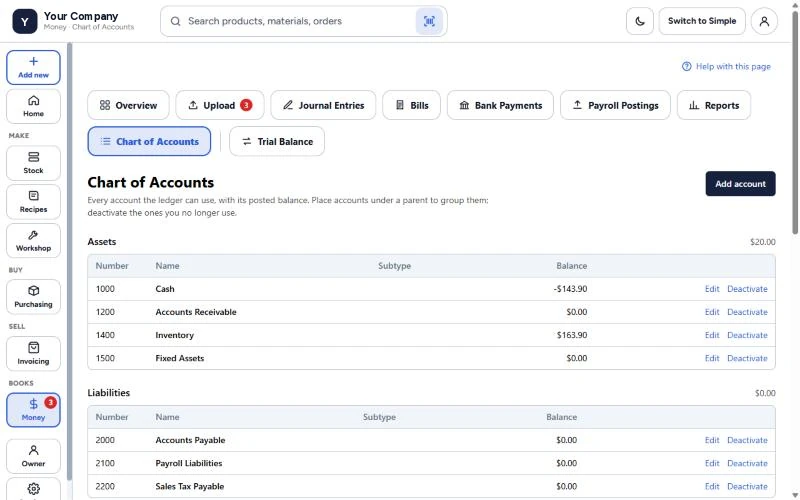Click the main page vertical scrollbar

[795, 122]
